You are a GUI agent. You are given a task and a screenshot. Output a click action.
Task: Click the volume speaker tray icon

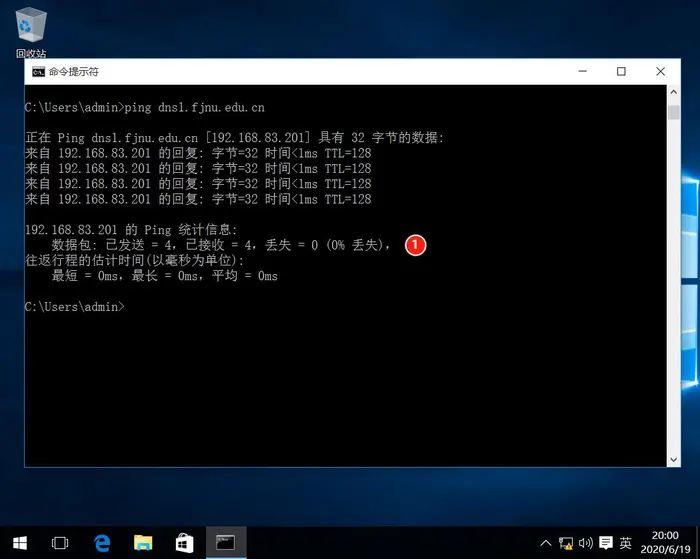(x=585, y=543)
